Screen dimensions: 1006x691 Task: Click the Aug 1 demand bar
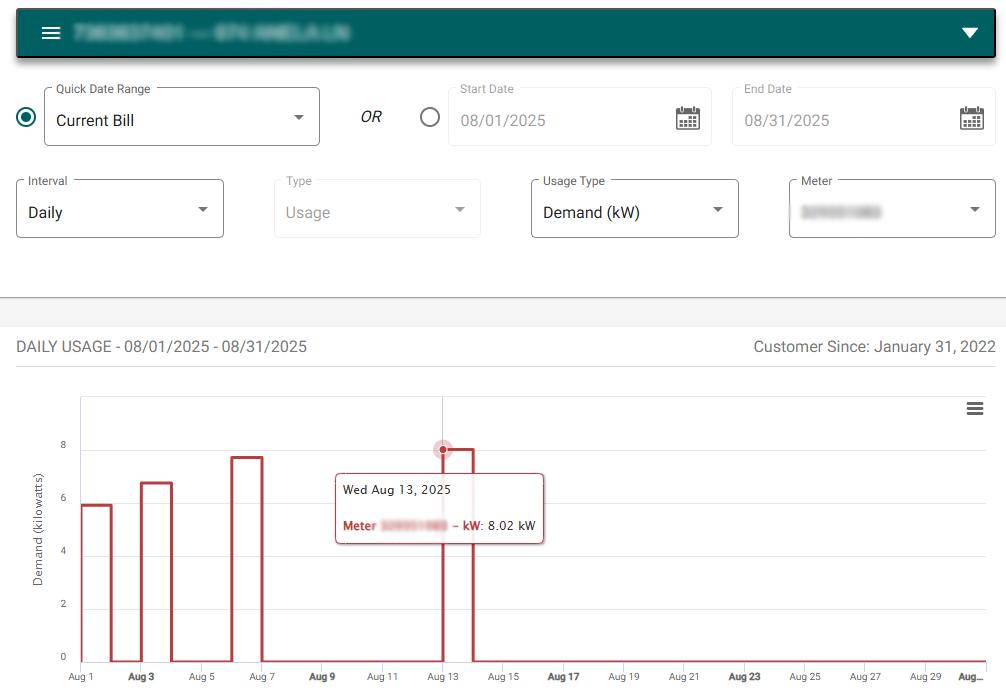point(96,583)
